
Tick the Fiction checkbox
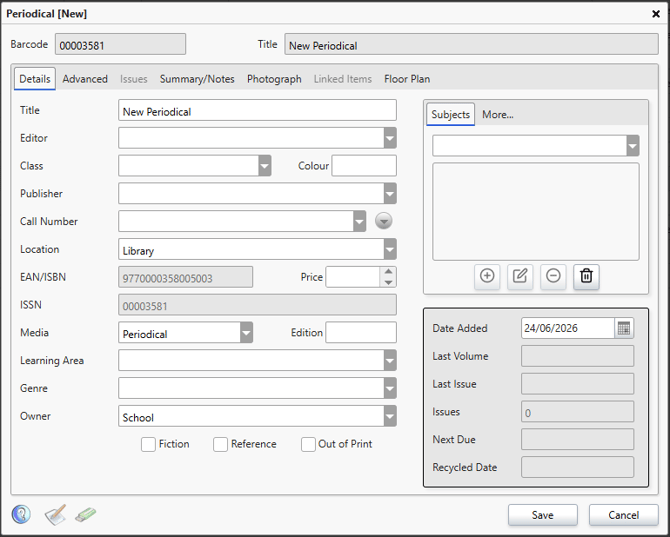coord(148,444)
